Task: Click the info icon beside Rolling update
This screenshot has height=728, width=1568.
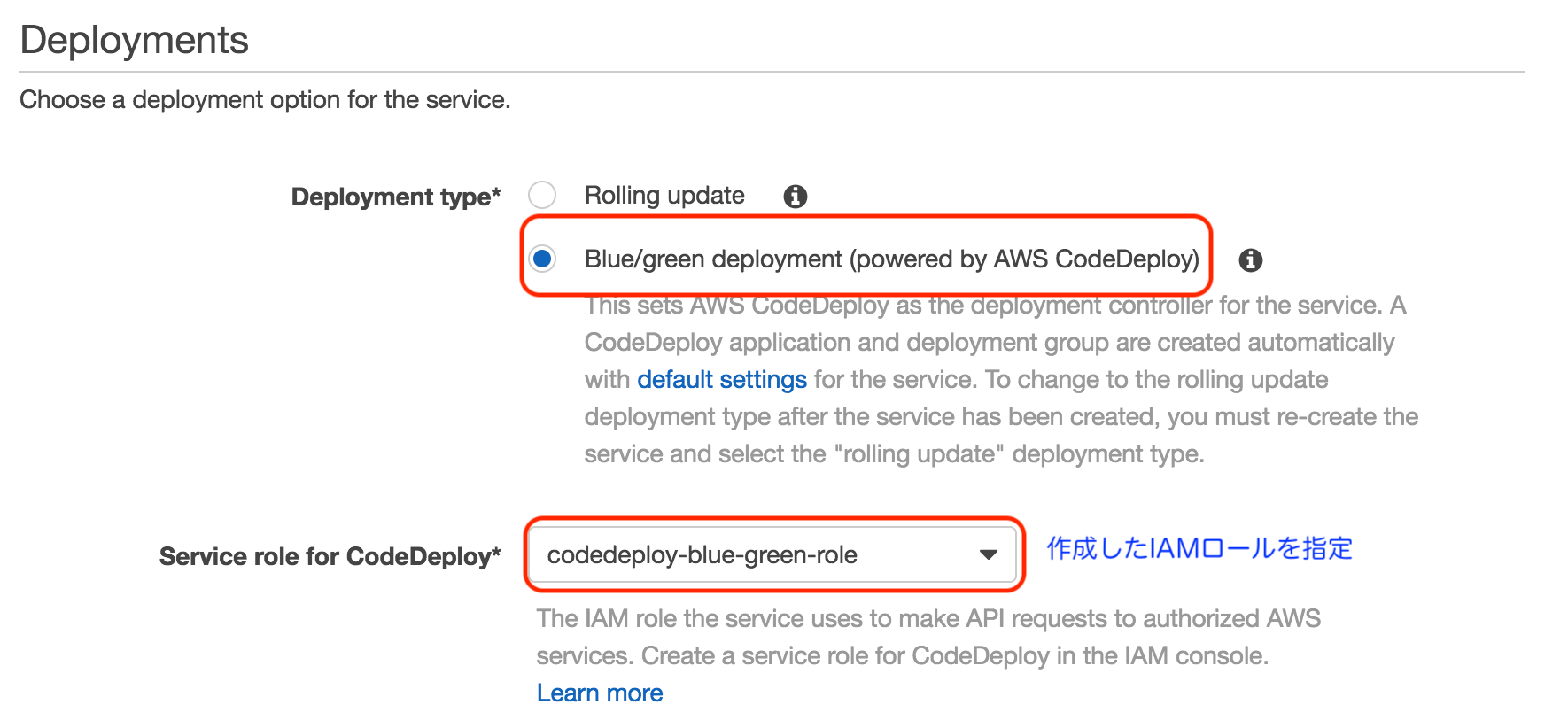Action: coord(796,197)
